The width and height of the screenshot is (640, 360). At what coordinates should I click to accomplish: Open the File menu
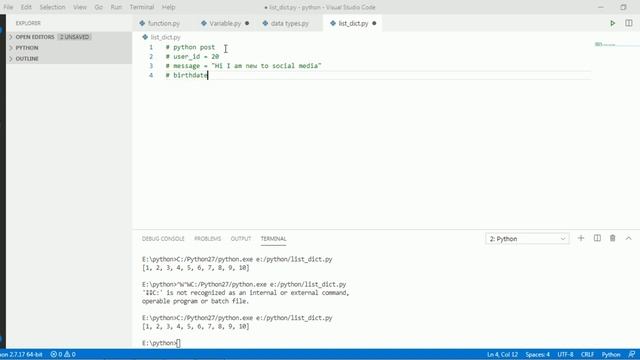click(x=8, y=7)
